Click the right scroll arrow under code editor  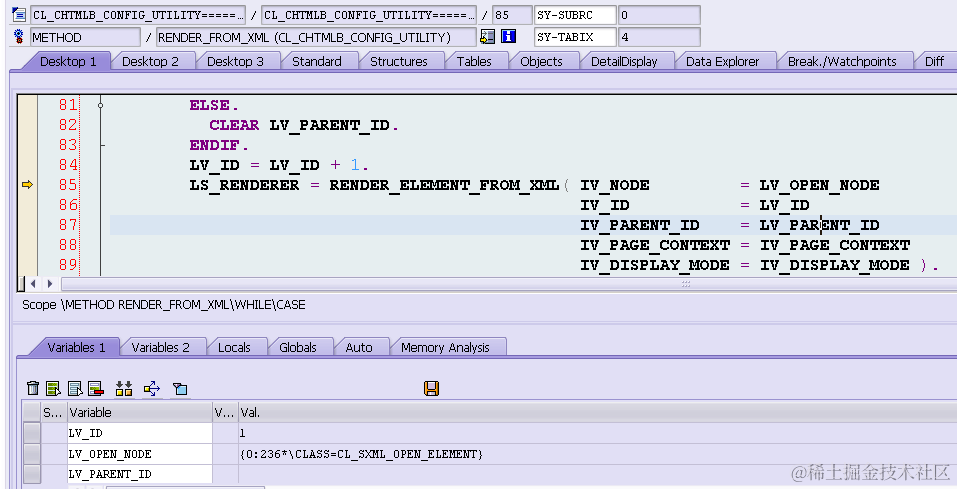[50, 283]
